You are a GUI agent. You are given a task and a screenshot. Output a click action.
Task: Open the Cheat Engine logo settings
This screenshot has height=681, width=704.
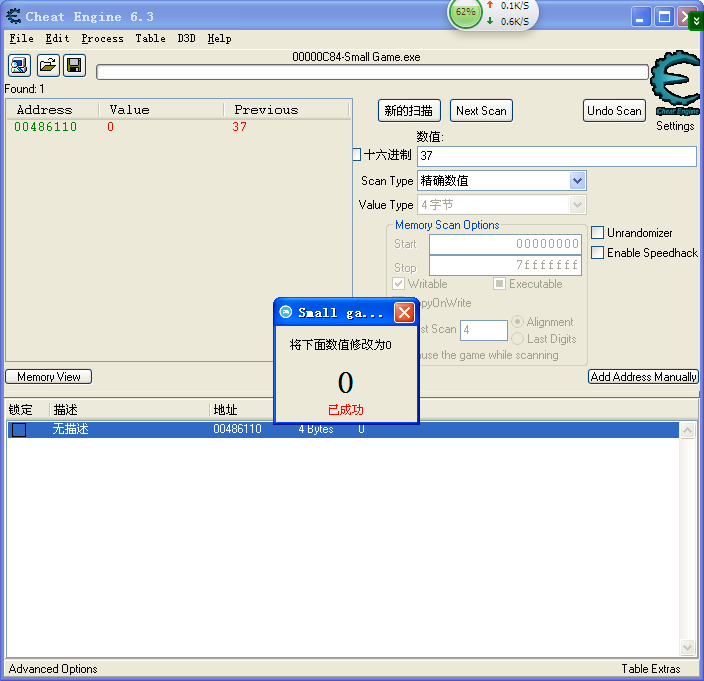[675, 83]
